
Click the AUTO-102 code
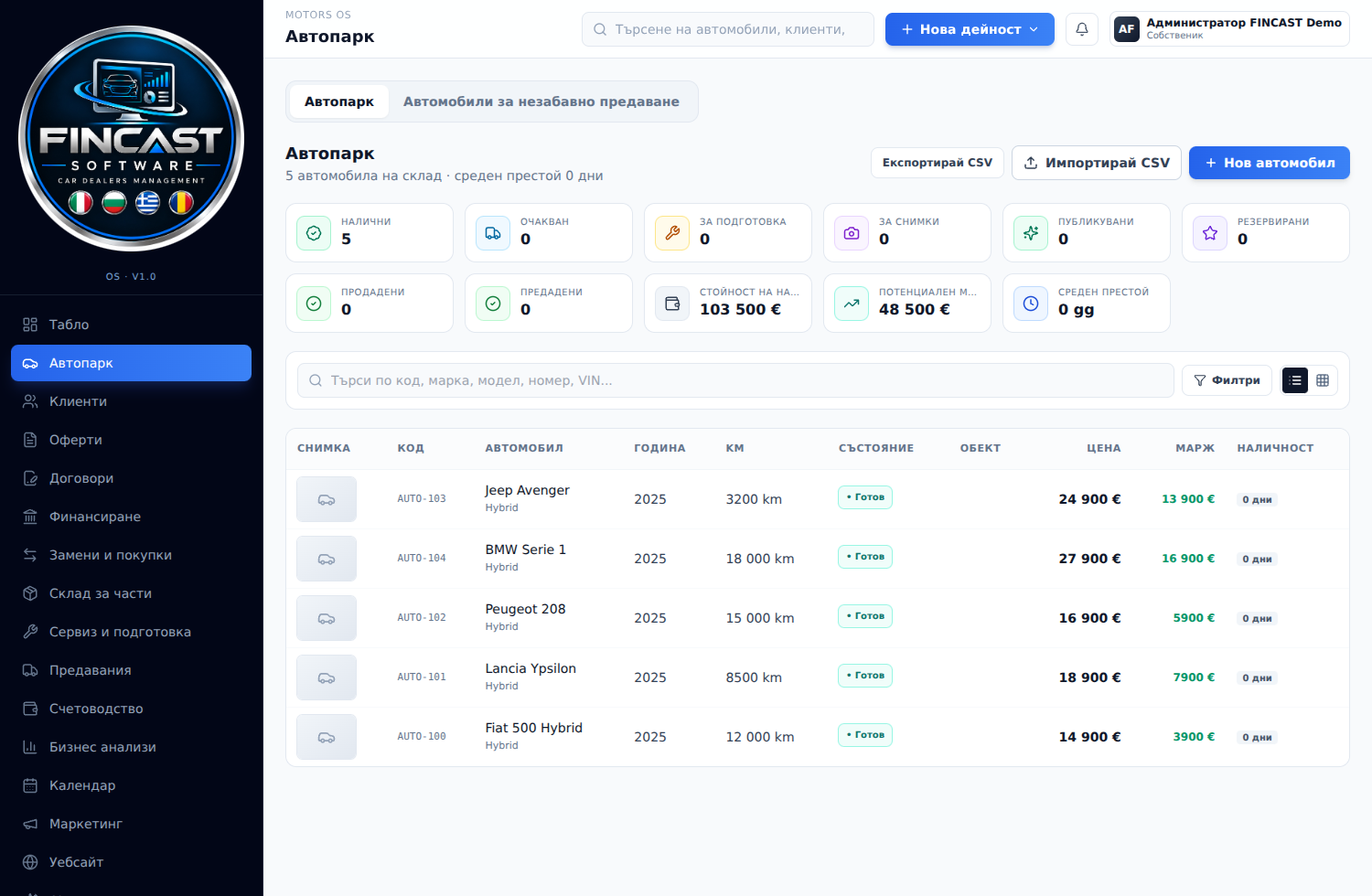(422, 618)
